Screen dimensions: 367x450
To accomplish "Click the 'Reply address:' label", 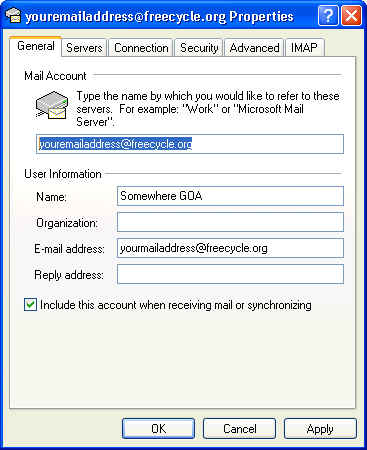I will (69, 275).
